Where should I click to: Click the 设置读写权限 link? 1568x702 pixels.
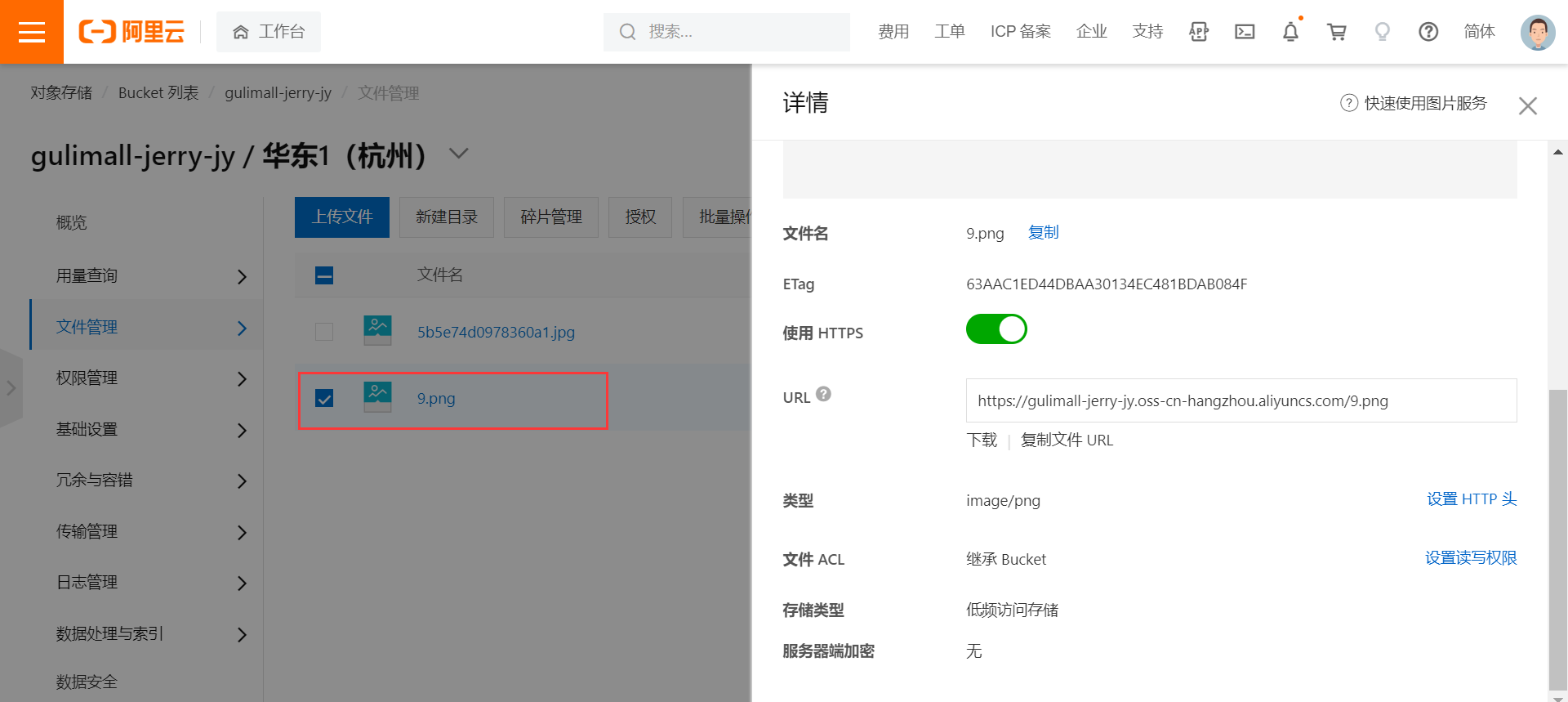[x=1470, y=558]
